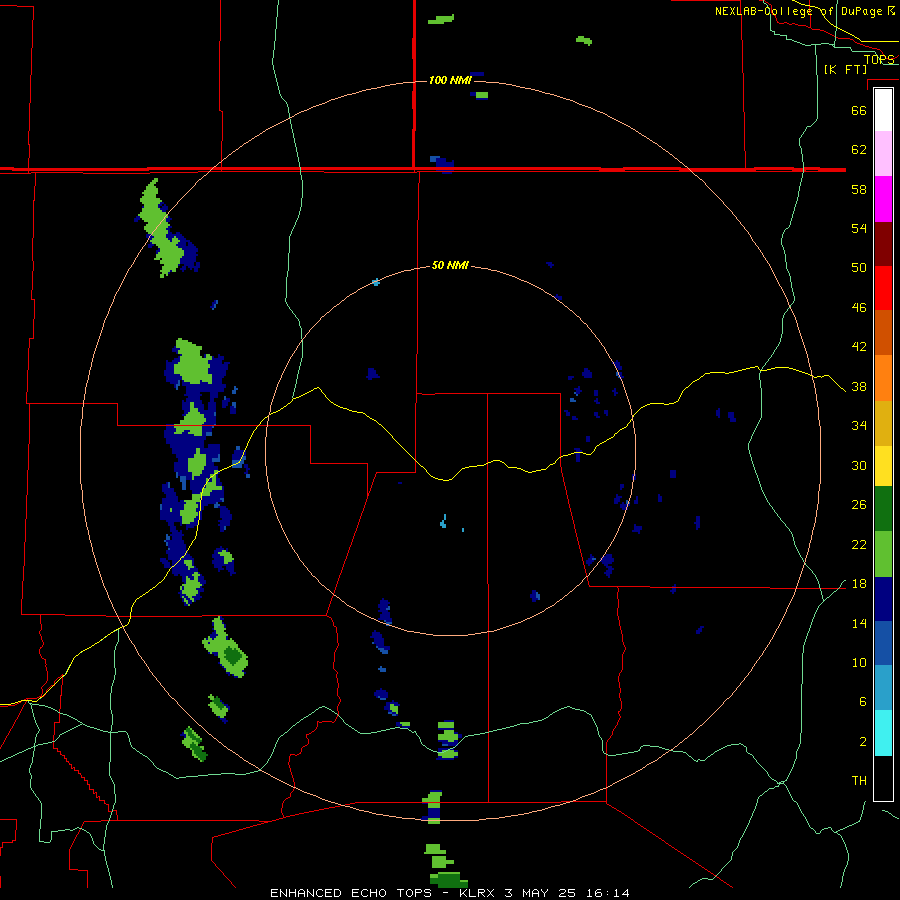Viewport: 900px width, 900px height.
Task: Click the ENHANCED ECHO TOPS product title
Action: pos(351,893)
